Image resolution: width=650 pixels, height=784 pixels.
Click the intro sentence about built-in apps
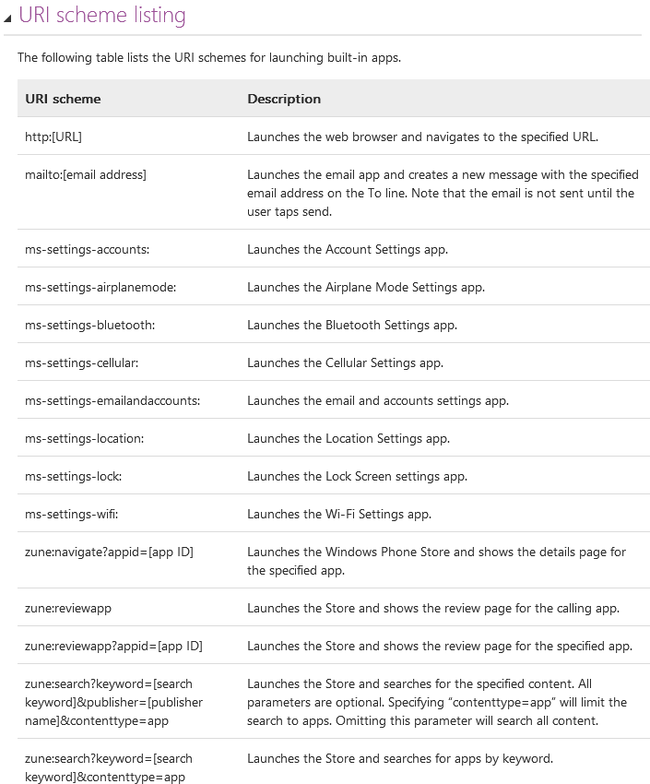coord(209,58)
